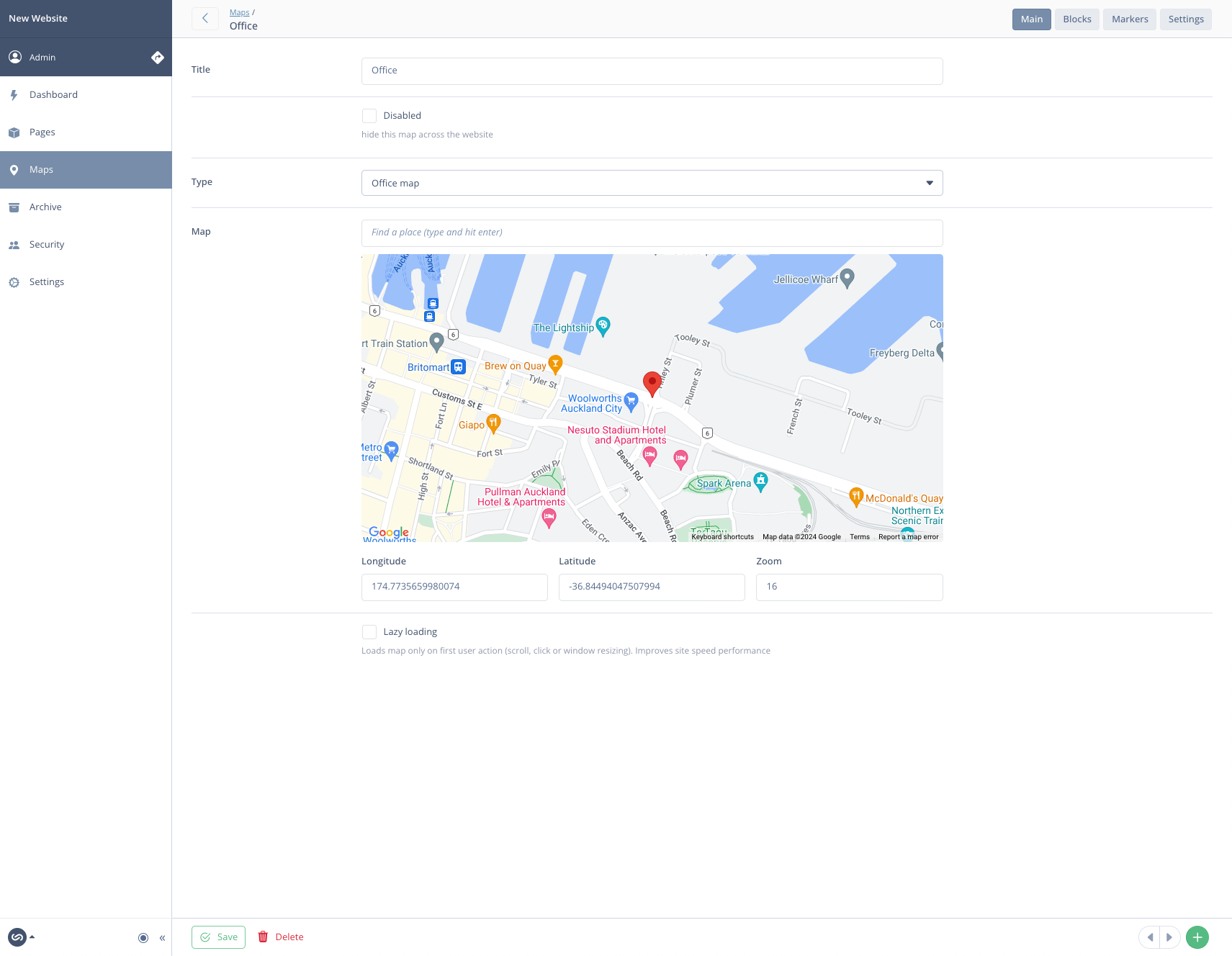The width and height of the screenshot is (1232, 956).
Task: Click the McDonald's Quay restaurant icon
Action: tap(856, 497)
